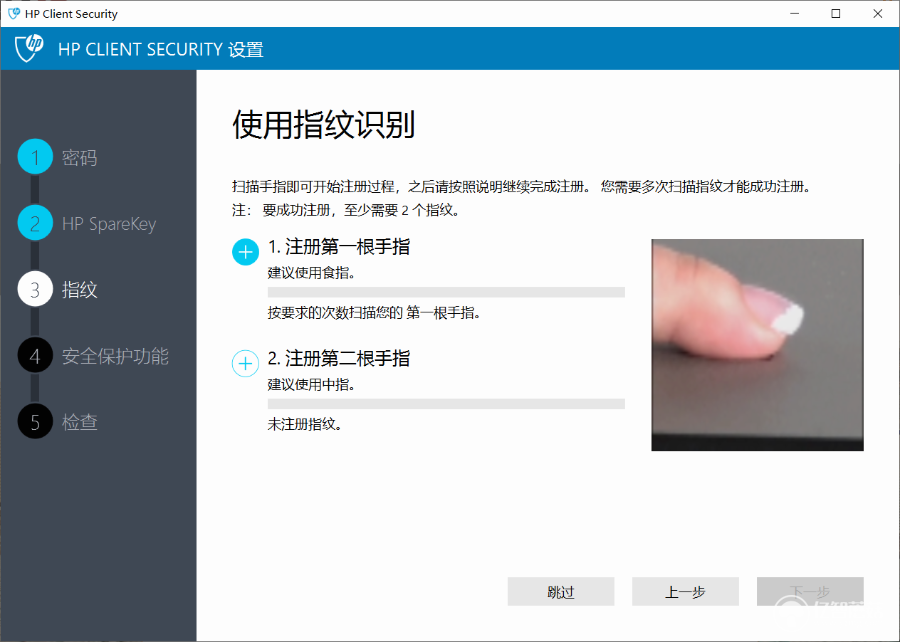
Task: Go back with the 上一步 button
Action: click(x=685, y=592)
